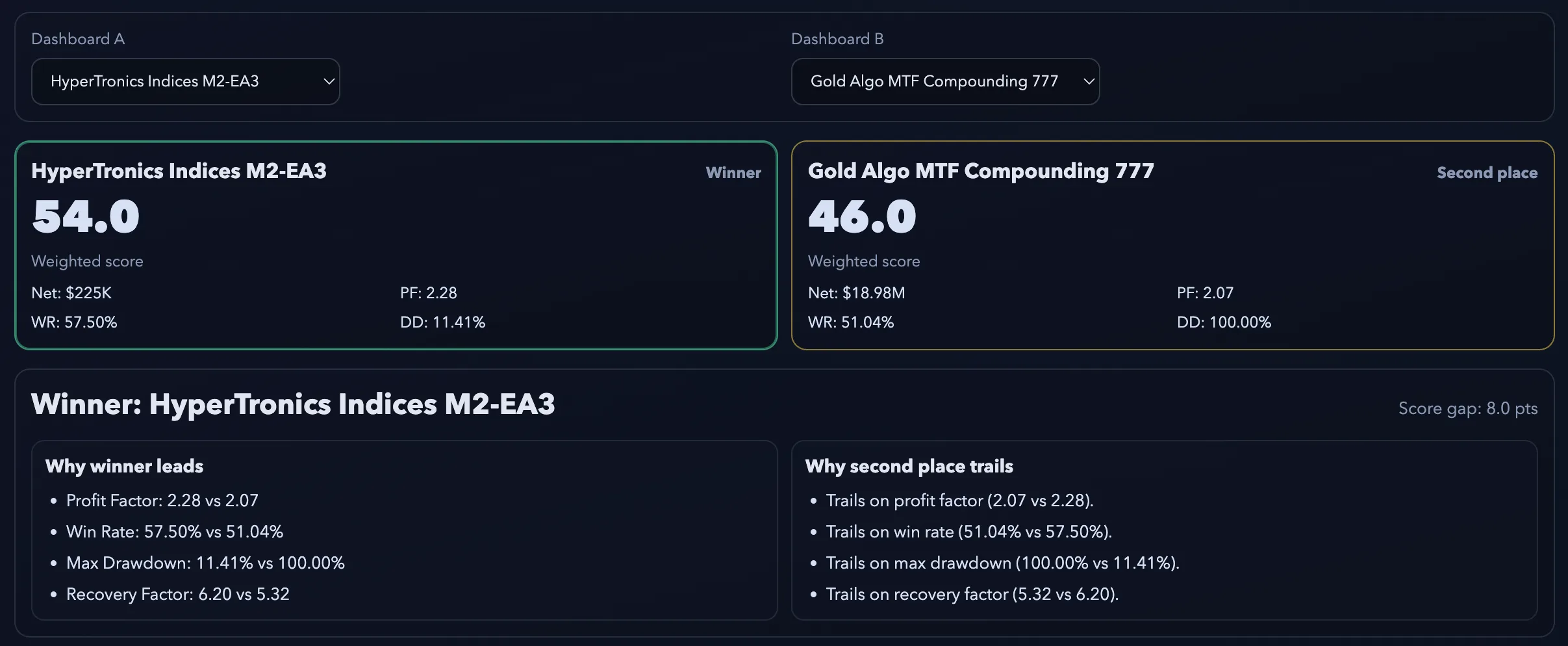Click the PF: 2.28 metric
This screenshot has height=646, width=1568.
click(429, 293)
